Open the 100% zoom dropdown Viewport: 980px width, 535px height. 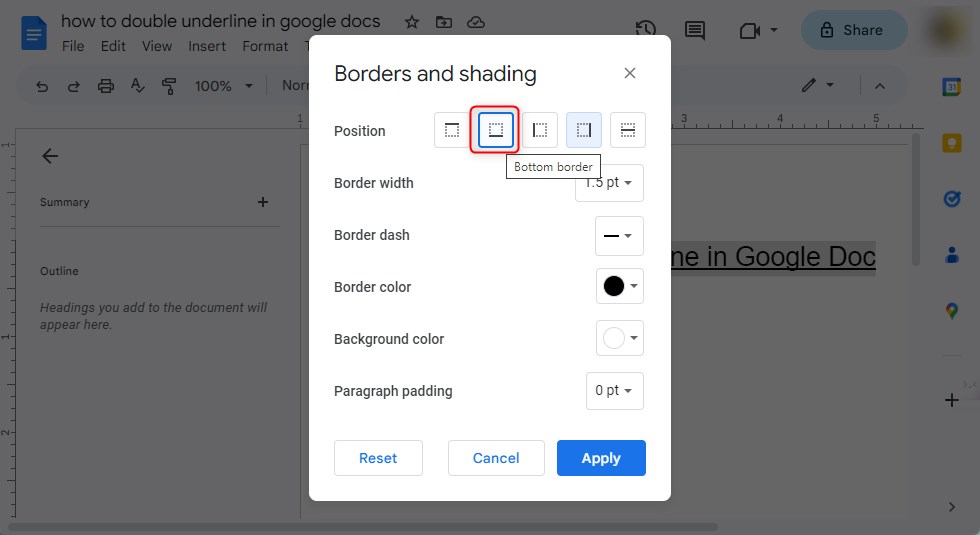223,86
